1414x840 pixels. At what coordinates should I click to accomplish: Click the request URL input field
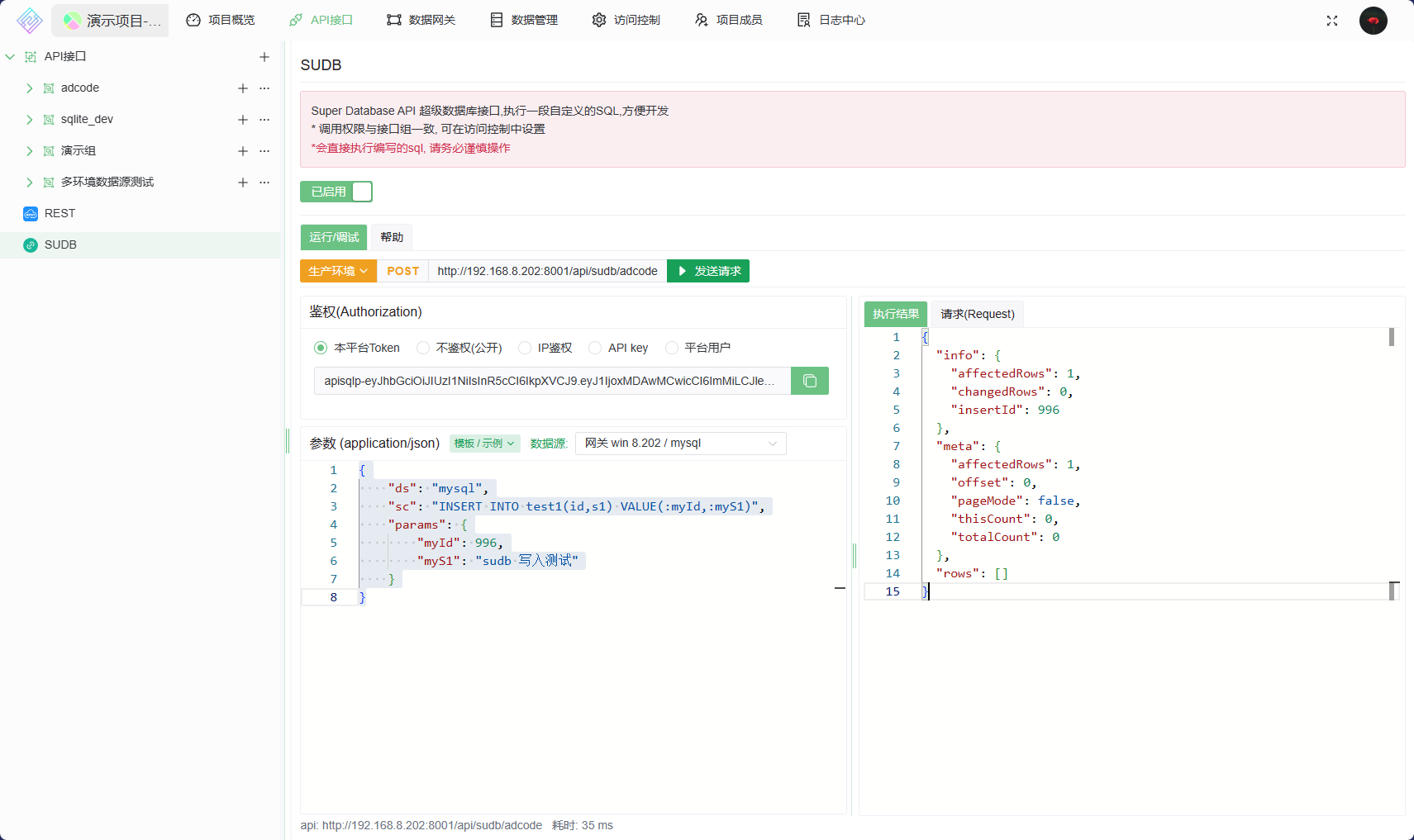pos(547,271)
